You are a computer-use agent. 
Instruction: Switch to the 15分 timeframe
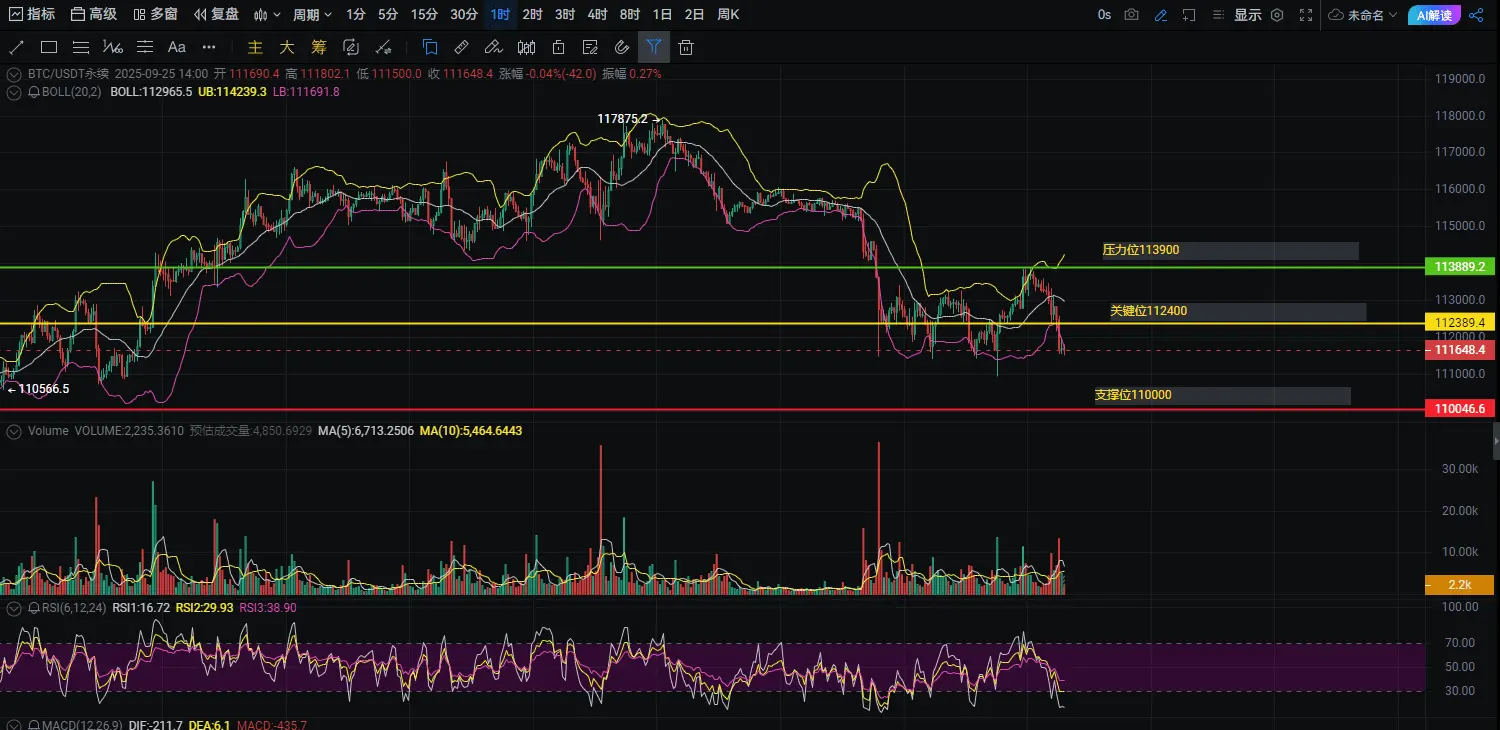point(424,14)
